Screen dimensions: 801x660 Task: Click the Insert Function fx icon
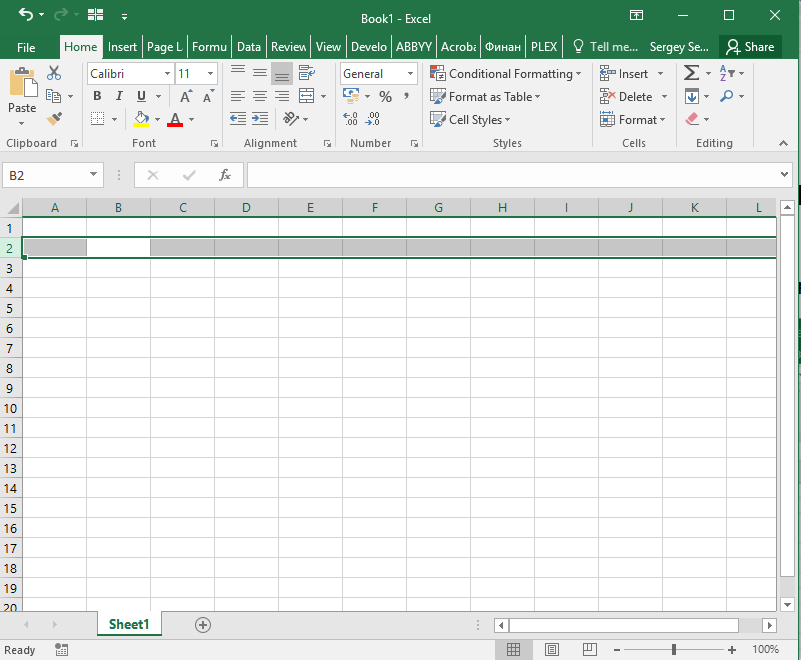click(x=225, y=175)
